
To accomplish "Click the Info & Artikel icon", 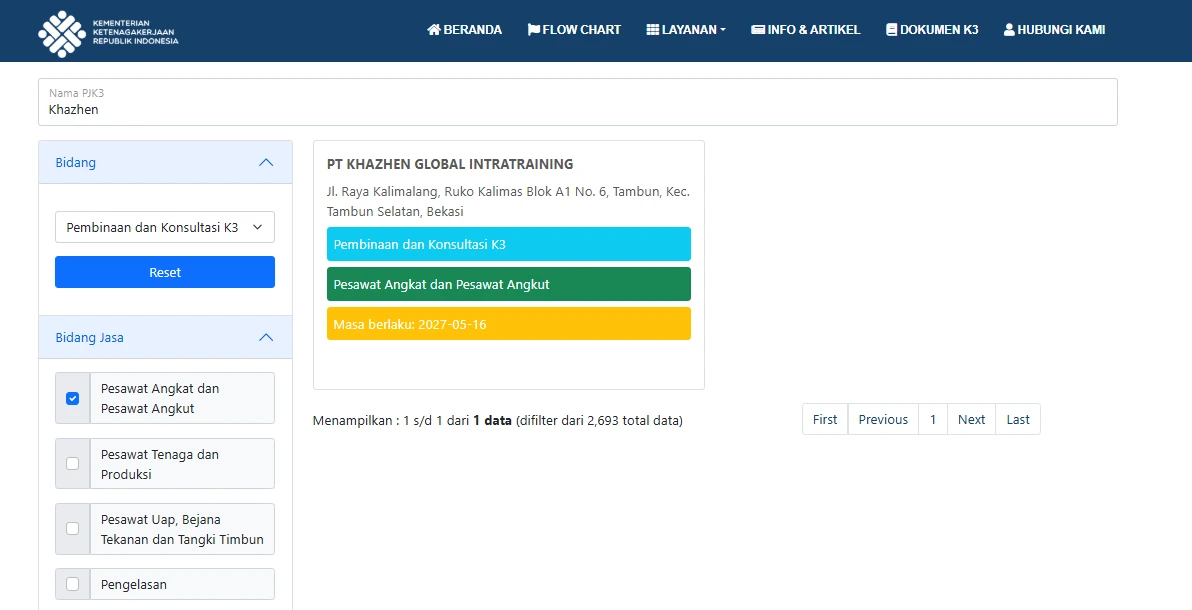I will (x=758, y=30).
